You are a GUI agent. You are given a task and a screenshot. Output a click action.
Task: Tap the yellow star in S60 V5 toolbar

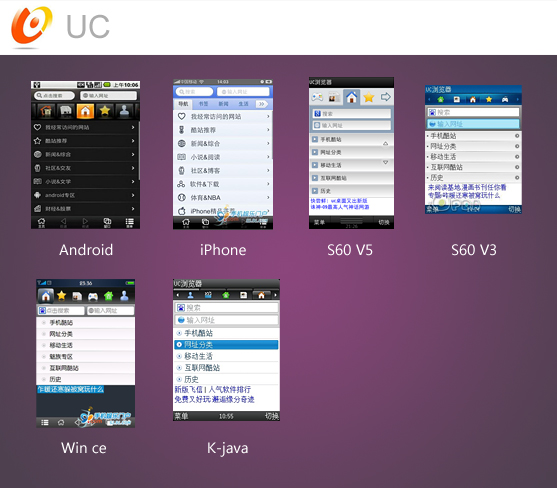pyautogui.click(x=369, y=97)
